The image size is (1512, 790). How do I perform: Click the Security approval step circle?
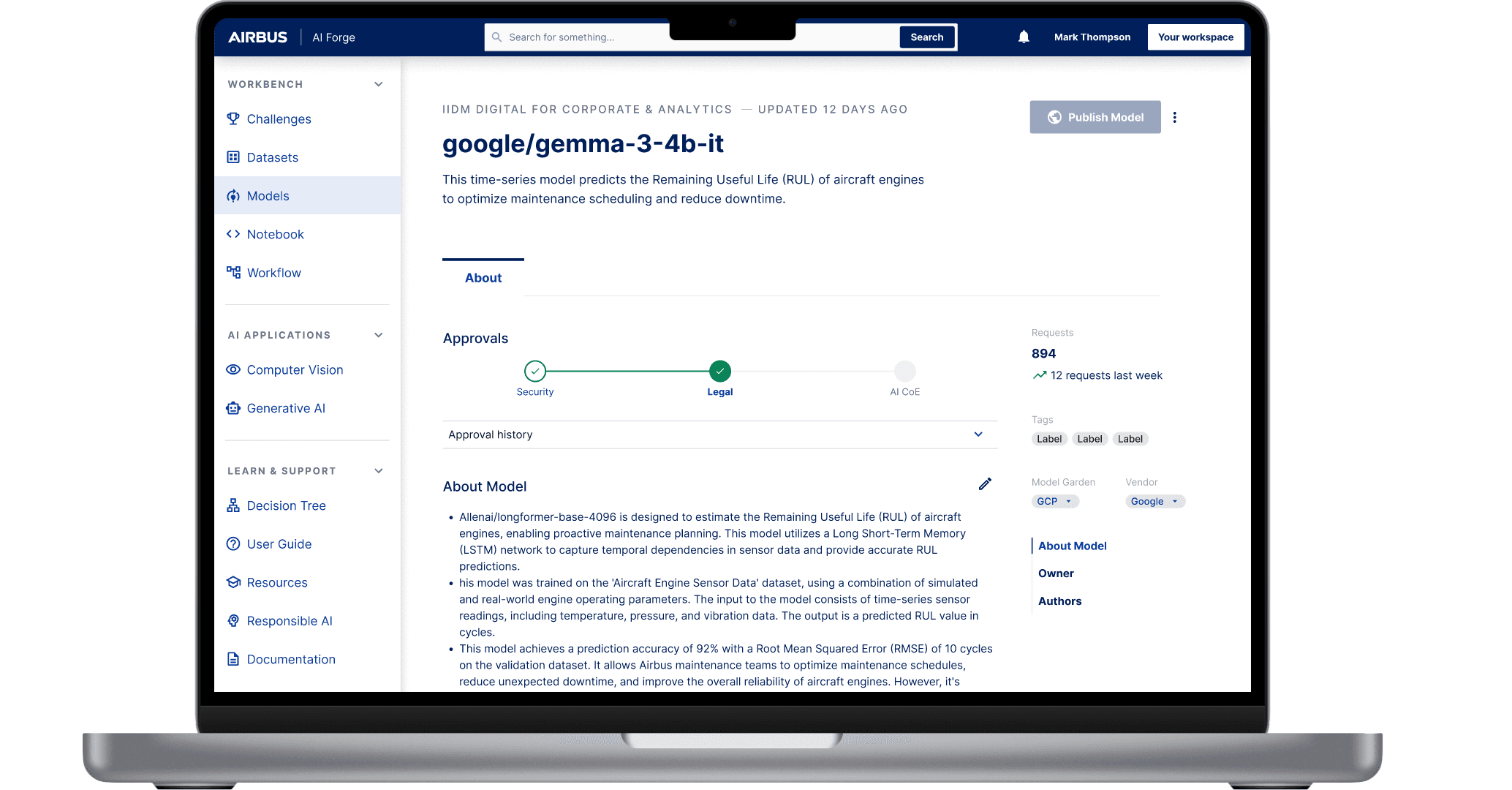pyautogui.click(x=535, y=371)
